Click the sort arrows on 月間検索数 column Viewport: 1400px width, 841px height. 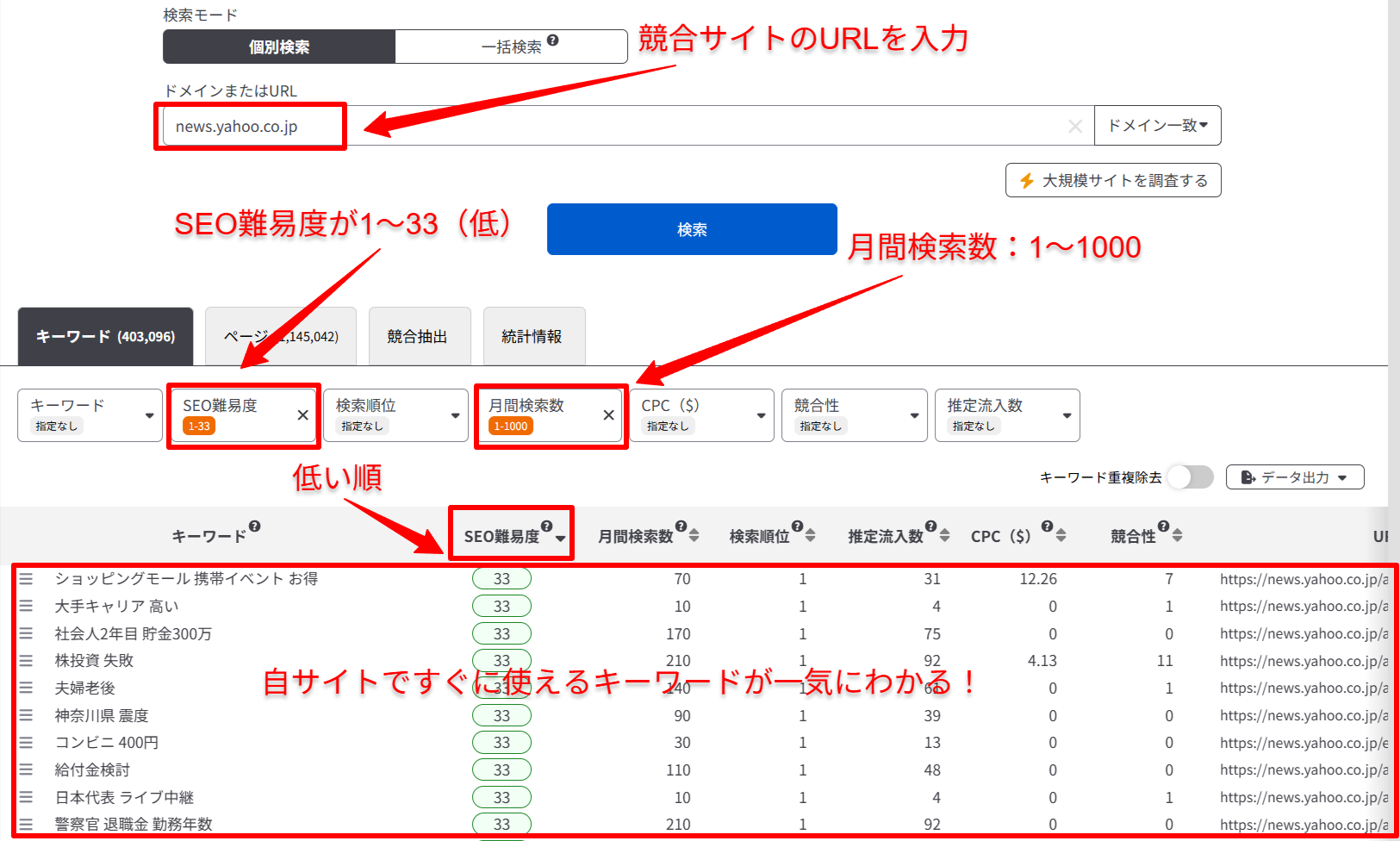click(694, 536)
